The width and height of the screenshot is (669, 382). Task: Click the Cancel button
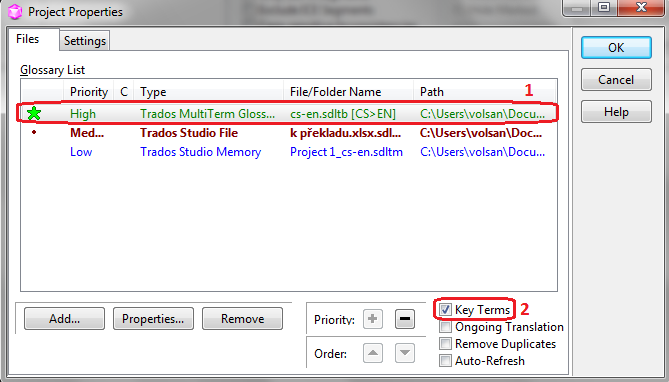pyautogui.click(x=616, y=79)
